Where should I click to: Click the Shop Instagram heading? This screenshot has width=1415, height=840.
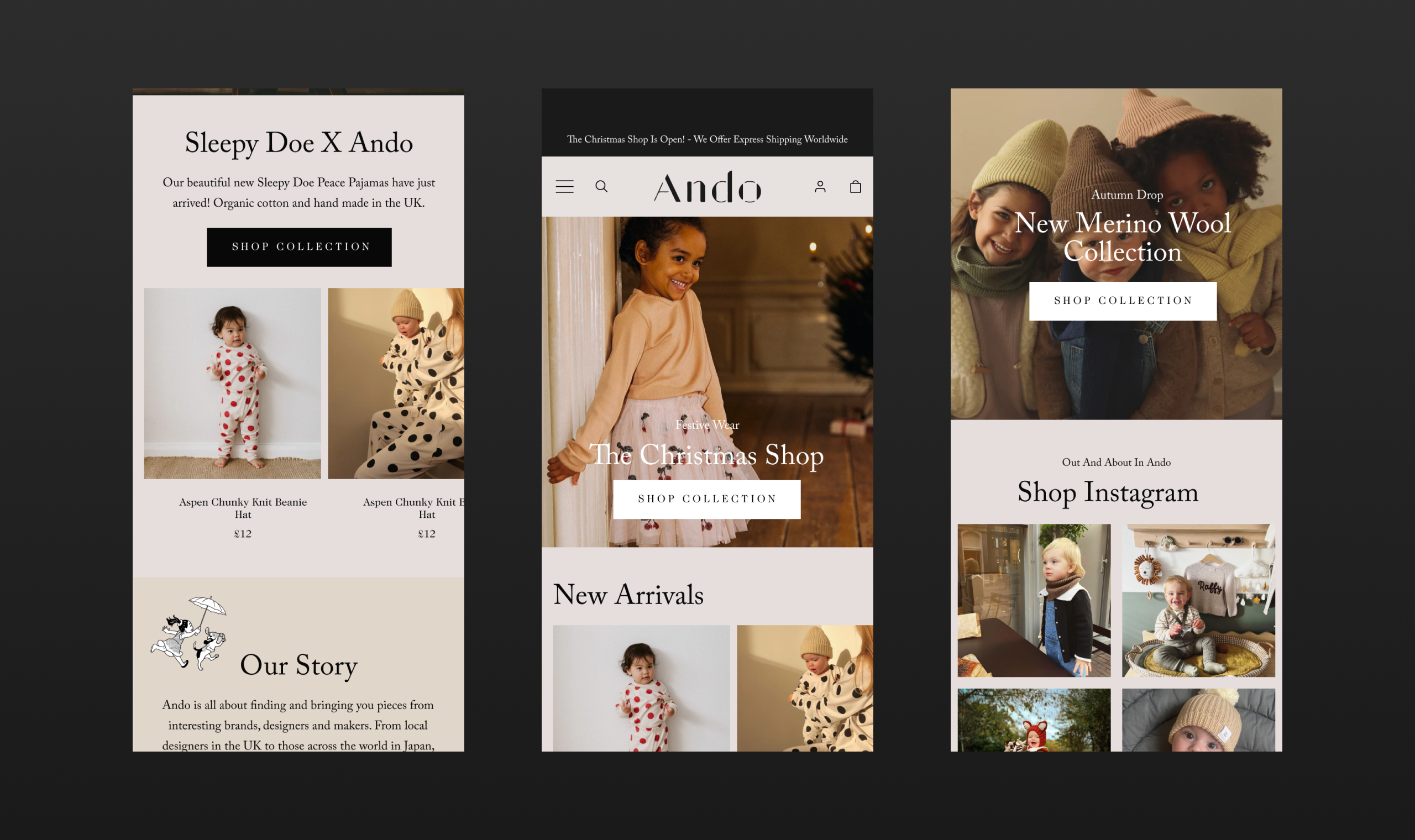[x=1108, y=492]
